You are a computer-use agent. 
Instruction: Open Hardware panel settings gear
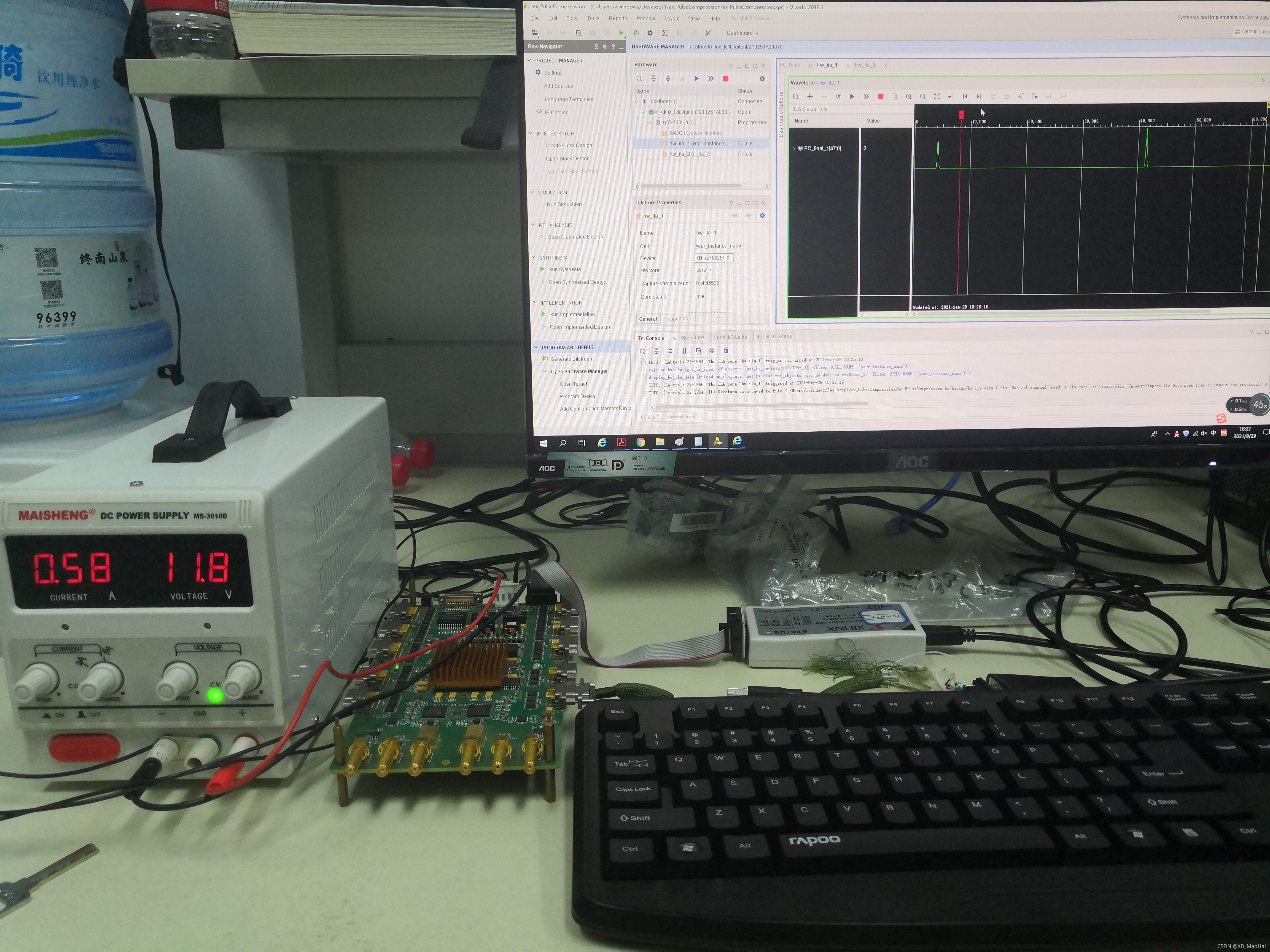click(762, 79)
